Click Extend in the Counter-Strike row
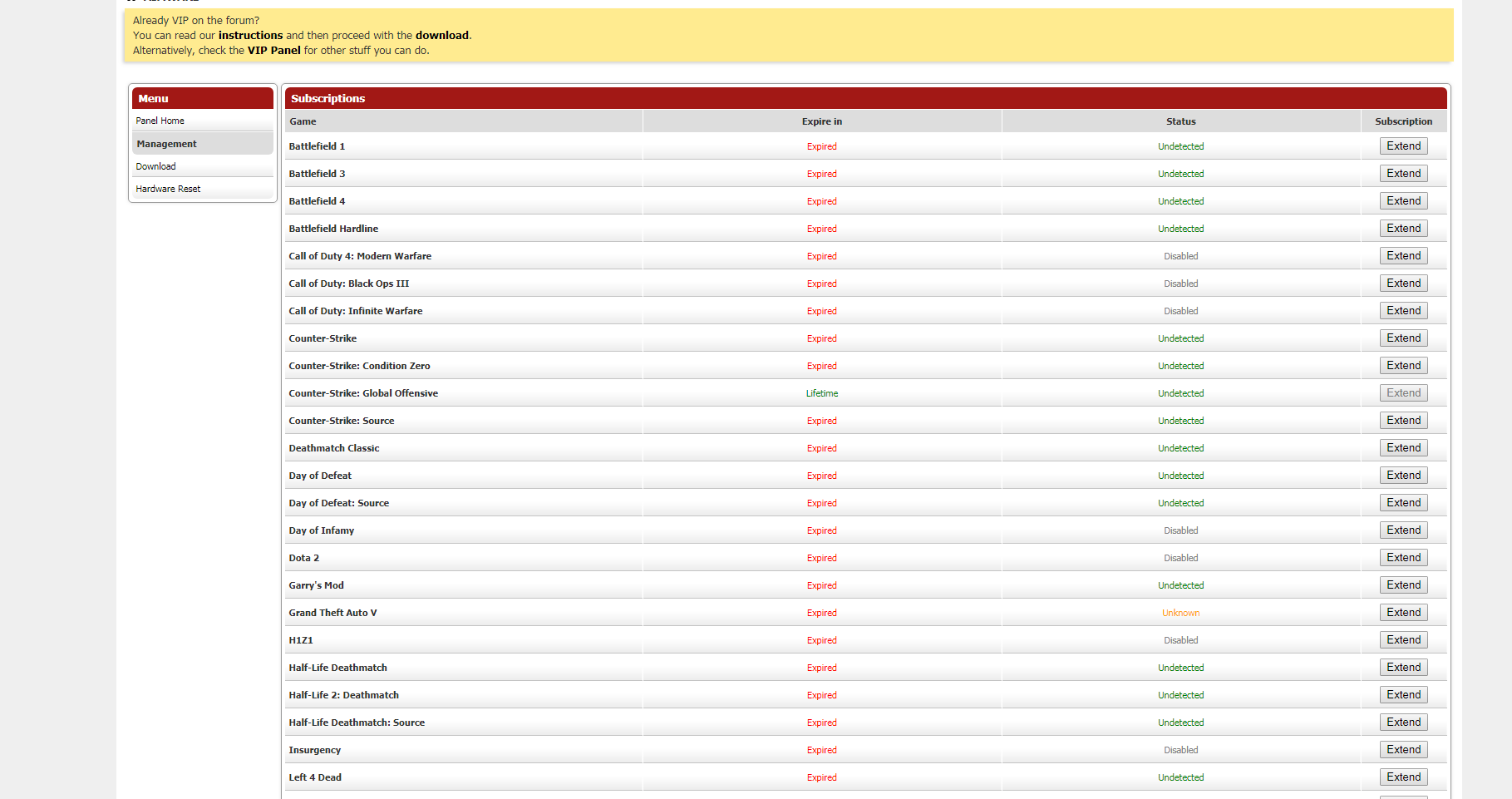1512x799 pixels. click(1404, 338)
